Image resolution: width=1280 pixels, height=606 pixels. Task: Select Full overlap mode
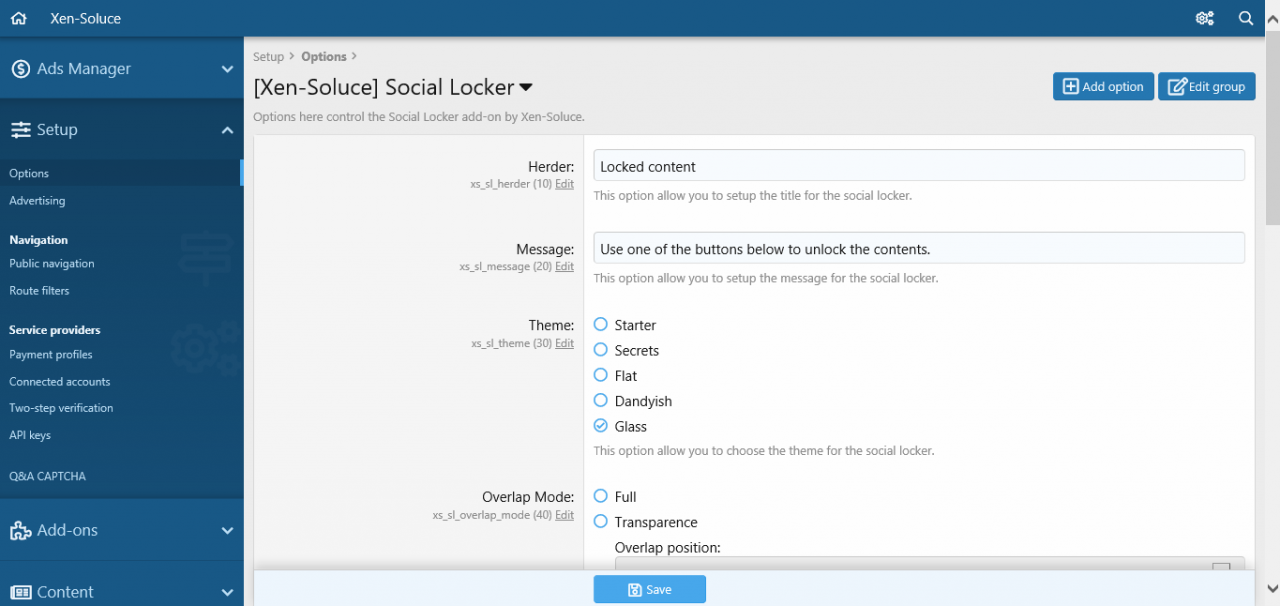[601, 497]
